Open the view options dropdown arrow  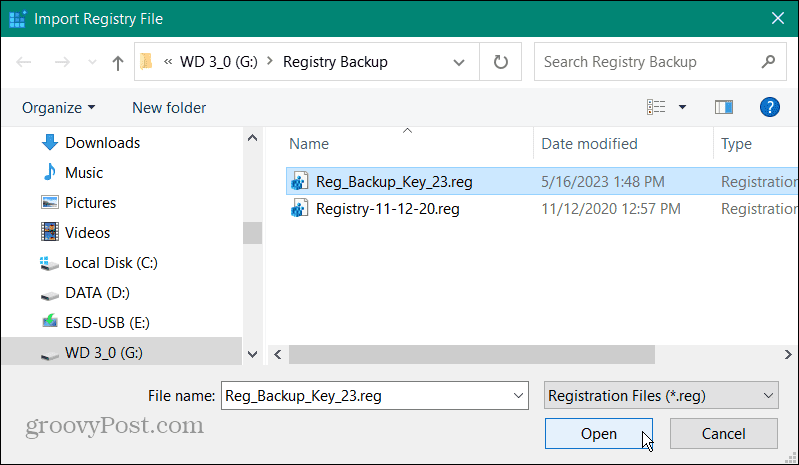pos(682,107)
